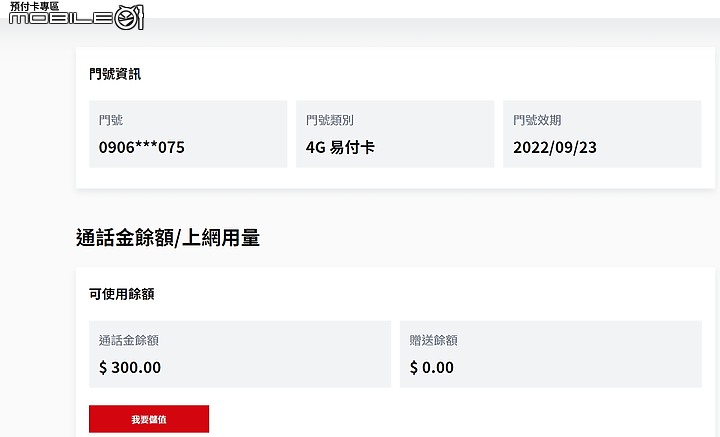Click the 通話金餘額/上網用量 page heading
Image resolution: width=720 pixels, height=437 pixels.
(168, 238)
